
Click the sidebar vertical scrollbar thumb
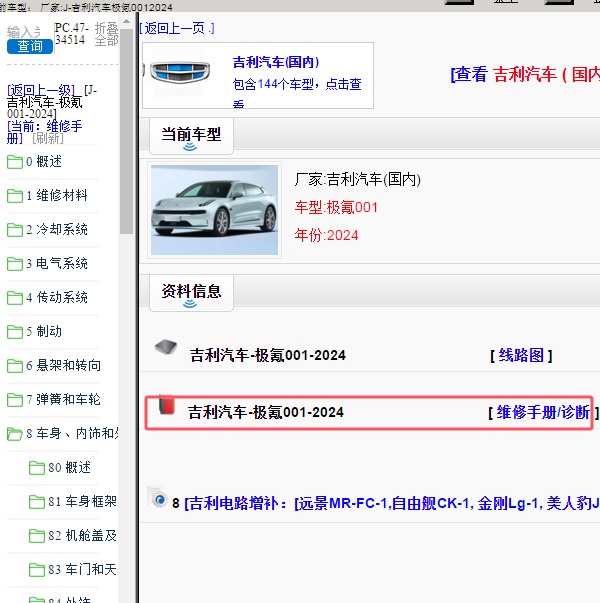(x=126, y=131)
